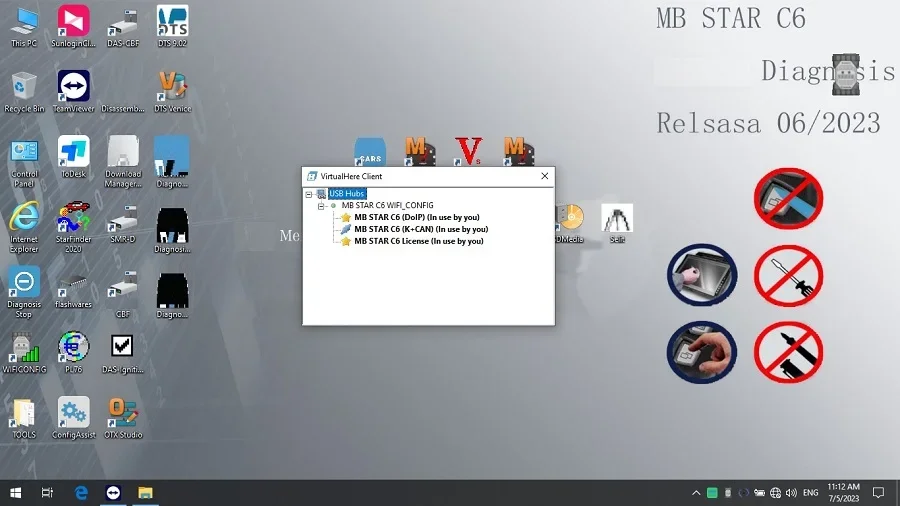Open the SunloginClient shortcut
The width and height of the screenshot is (900, 506).
tap(73, 26)
